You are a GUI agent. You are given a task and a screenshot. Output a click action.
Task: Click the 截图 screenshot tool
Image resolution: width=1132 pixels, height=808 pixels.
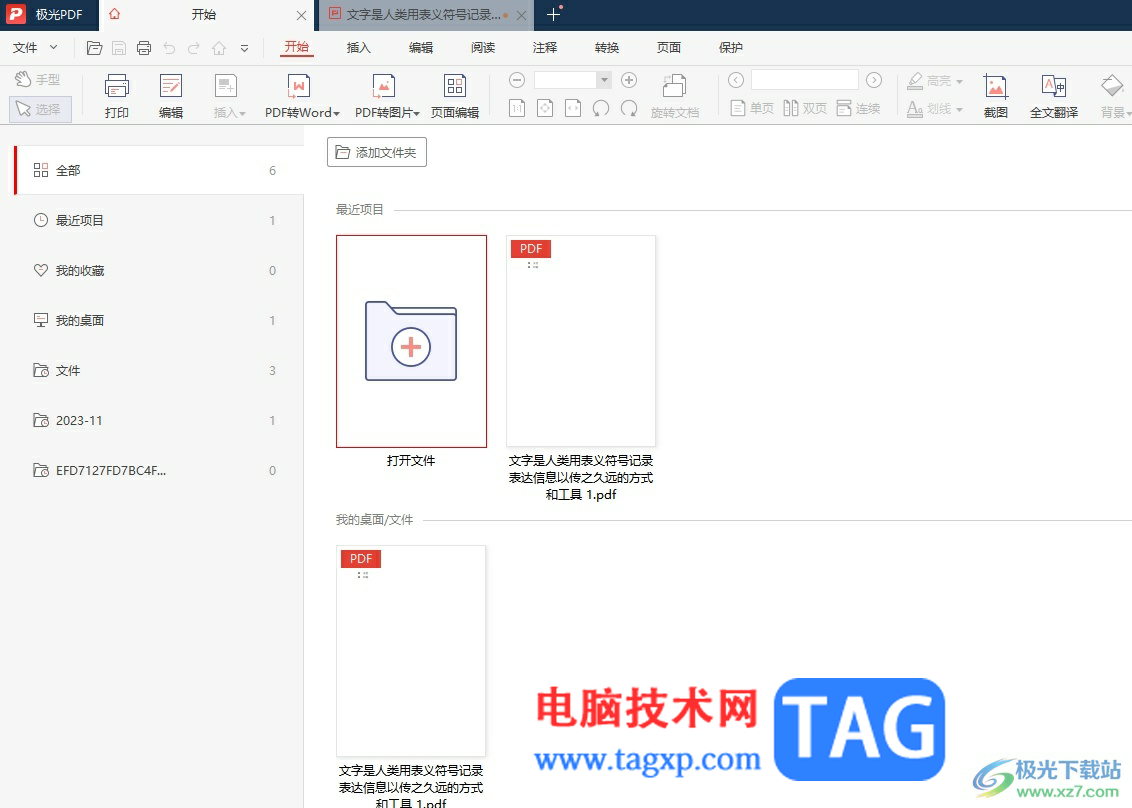click(996, 96)
